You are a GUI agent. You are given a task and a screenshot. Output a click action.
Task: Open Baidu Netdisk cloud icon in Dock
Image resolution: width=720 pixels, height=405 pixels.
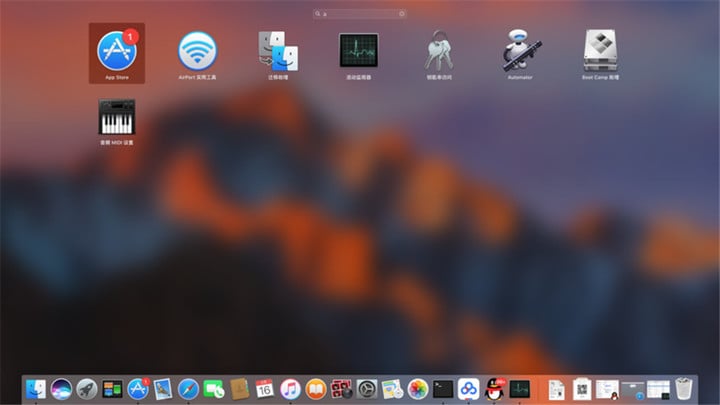tap(468, 389)
